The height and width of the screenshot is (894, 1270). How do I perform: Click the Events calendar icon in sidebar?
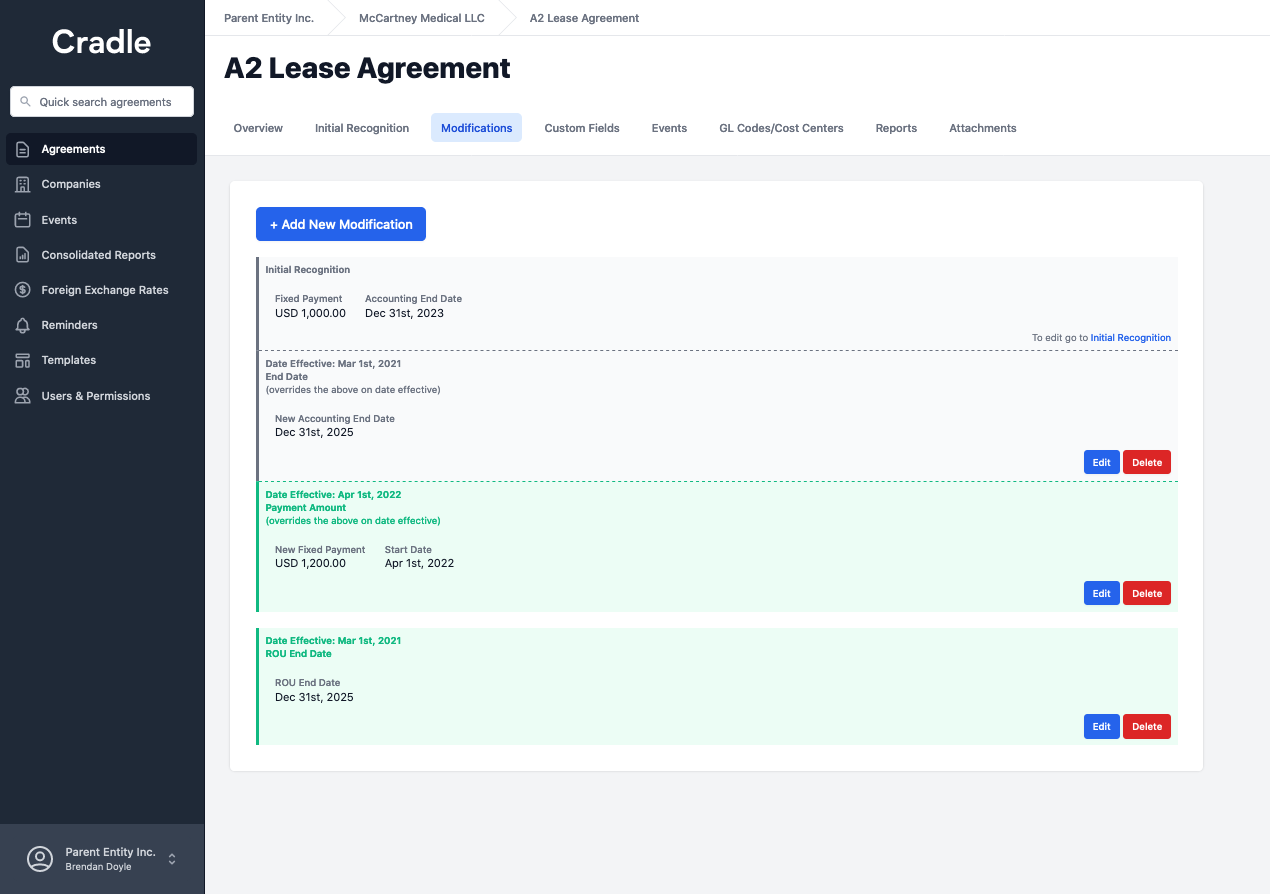pos(20,219)
